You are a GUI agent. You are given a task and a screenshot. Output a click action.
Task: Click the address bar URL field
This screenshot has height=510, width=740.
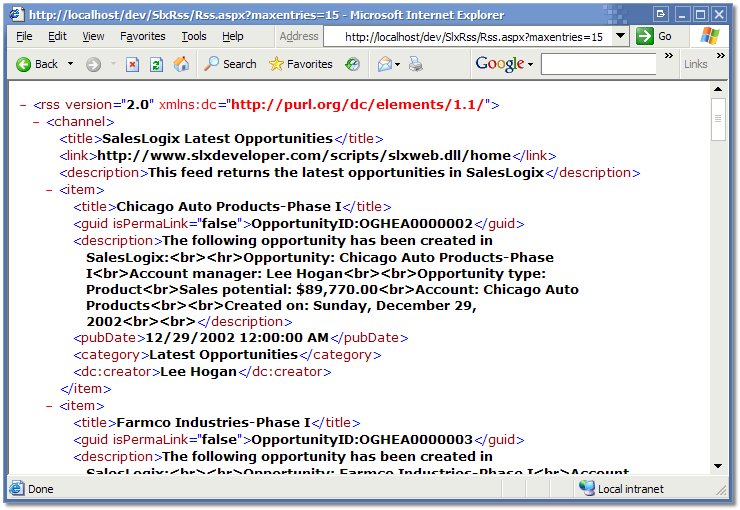tap(469, 36)
